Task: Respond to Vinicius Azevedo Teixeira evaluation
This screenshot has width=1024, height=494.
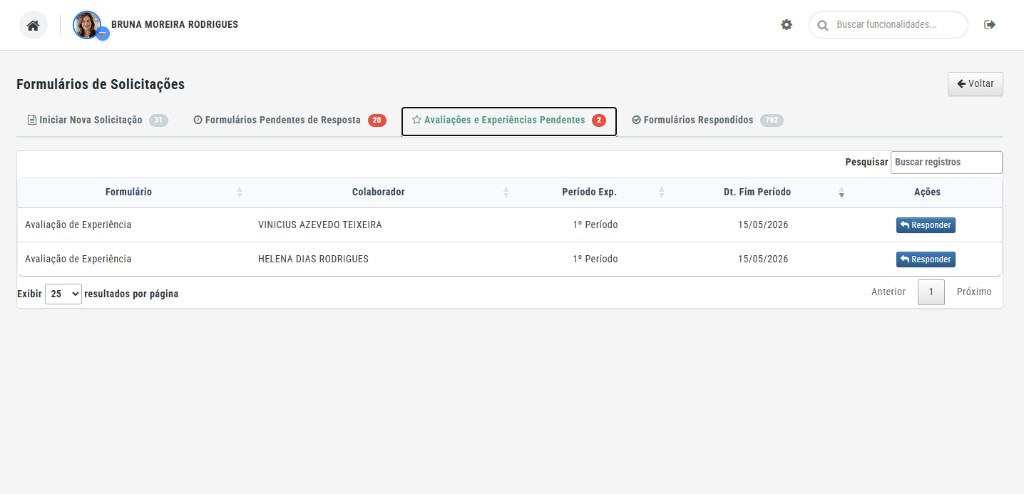Action: [x=925, y=225]
